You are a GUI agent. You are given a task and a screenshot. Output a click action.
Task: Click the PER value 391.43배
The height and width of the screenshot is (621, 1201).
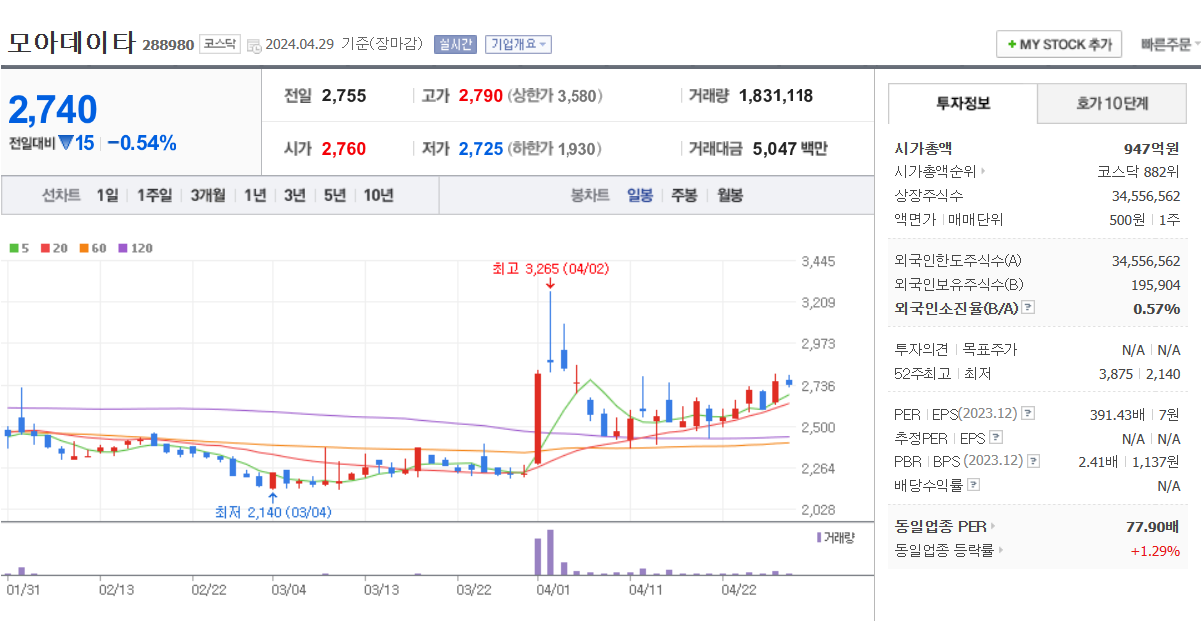(x=1115, y=413)
